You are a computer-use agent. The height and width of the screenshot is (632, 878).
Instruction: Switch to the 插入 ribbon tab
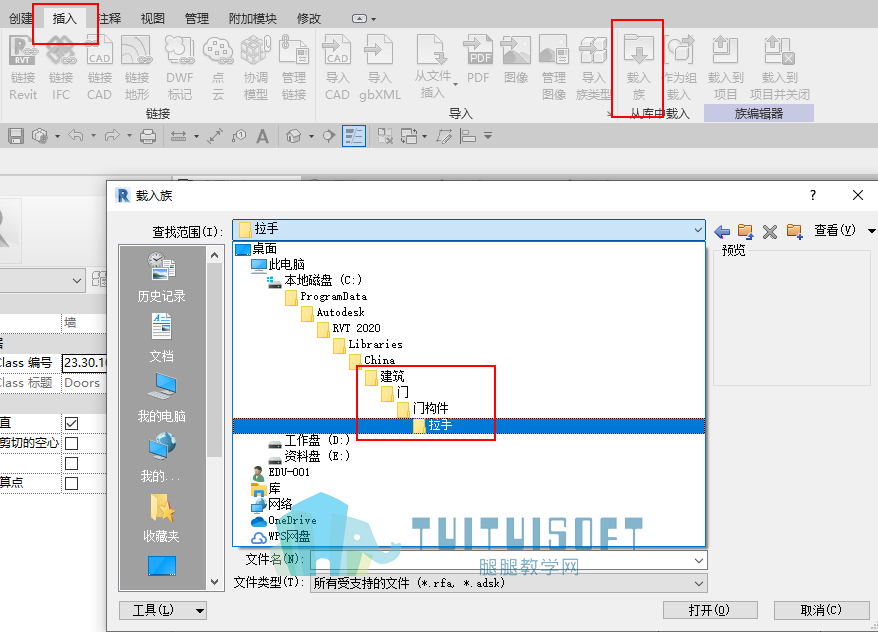click(x=64, y=18)
